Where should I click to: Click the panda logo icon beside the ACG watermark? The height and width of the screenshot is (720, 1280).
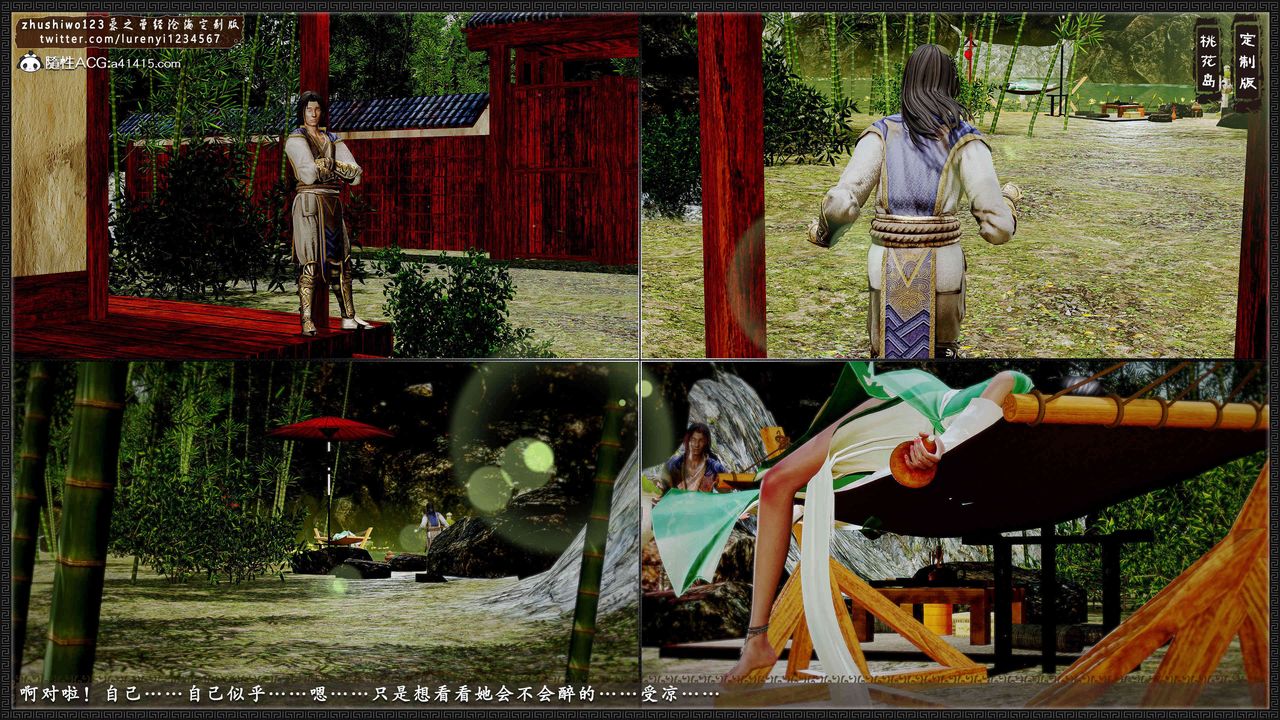point(30,63)
